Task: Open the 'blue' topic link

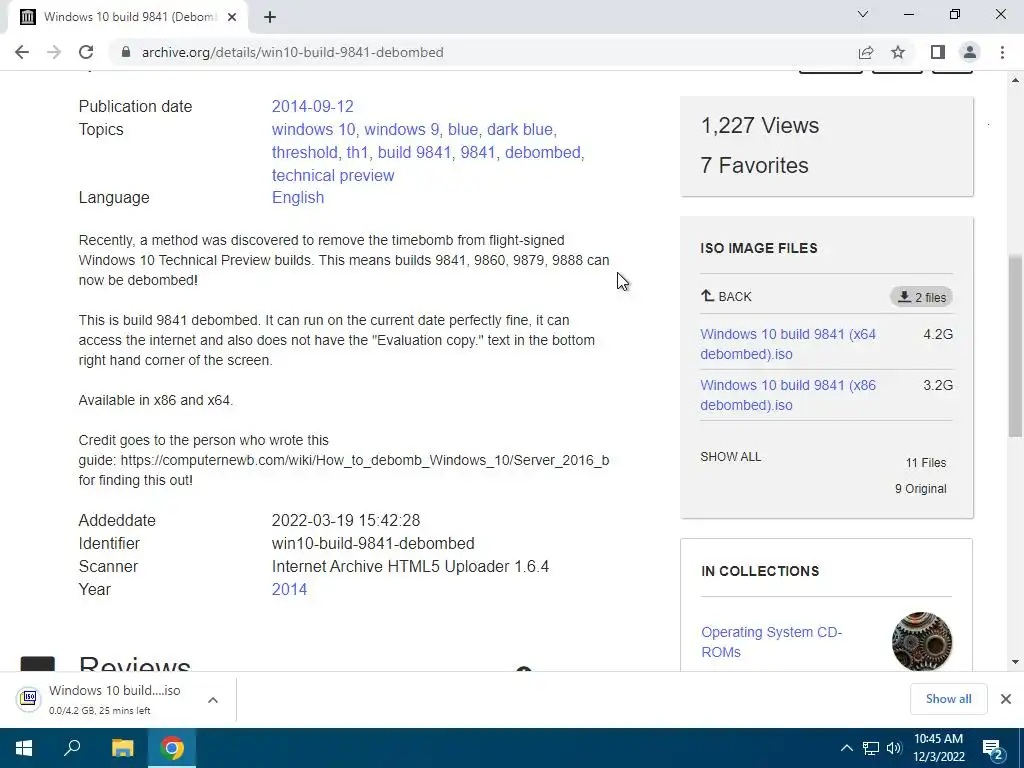Action: (463, 129)
